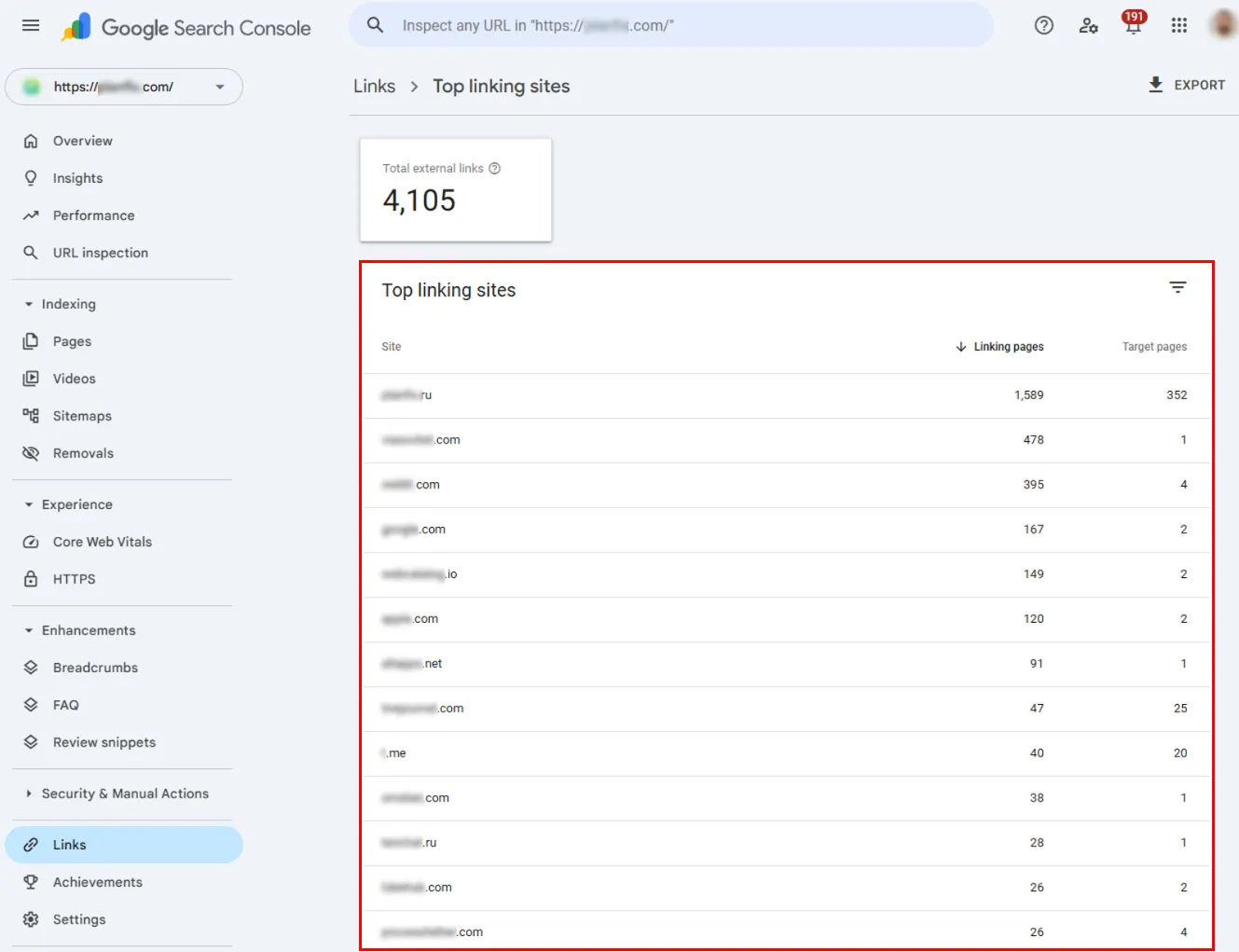Sort by Target pages column header
This screenshot has height=952, width=1239.
1154,347
